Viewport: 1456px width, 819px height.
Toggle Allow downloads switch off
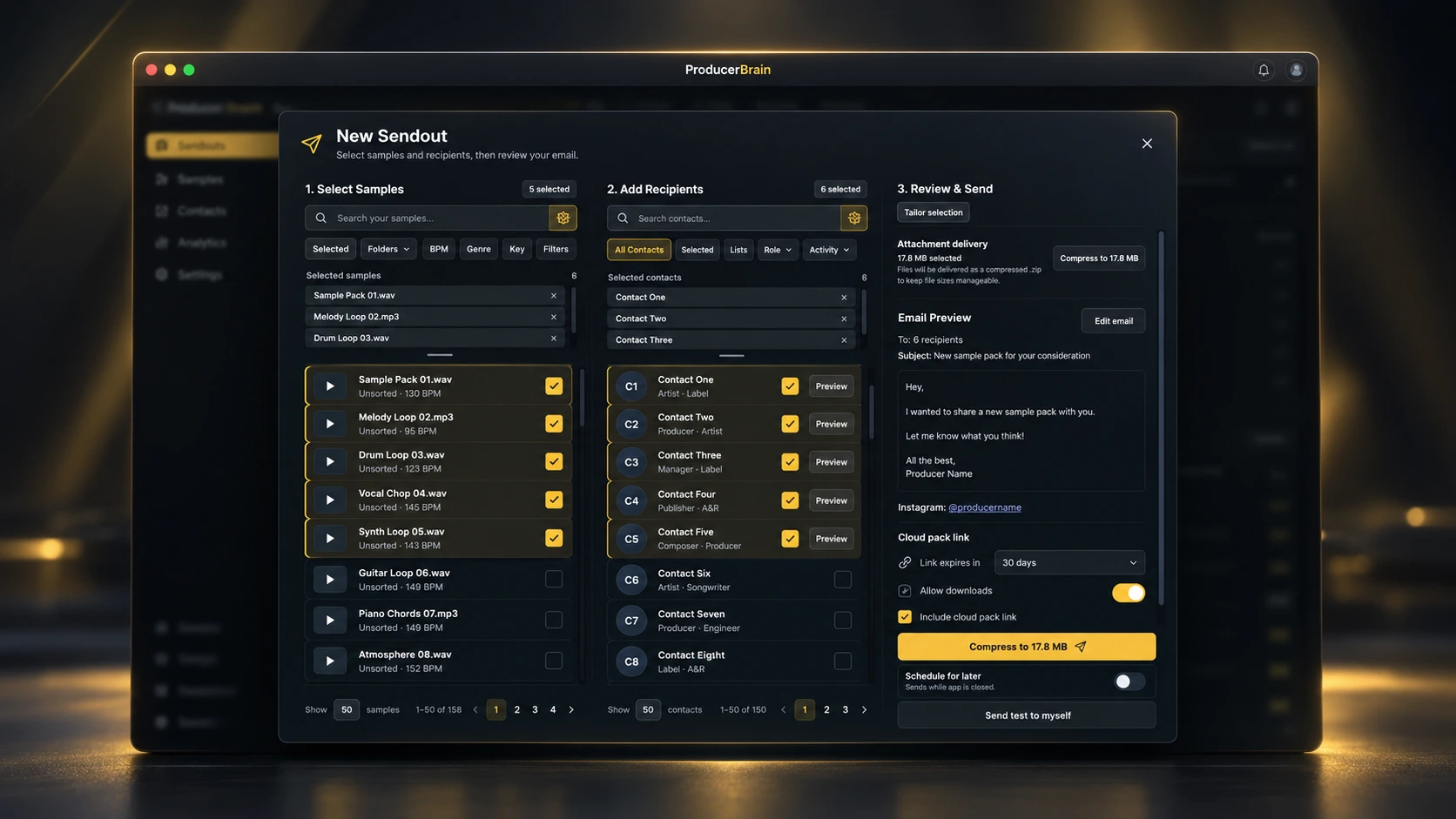[1129, 593]
